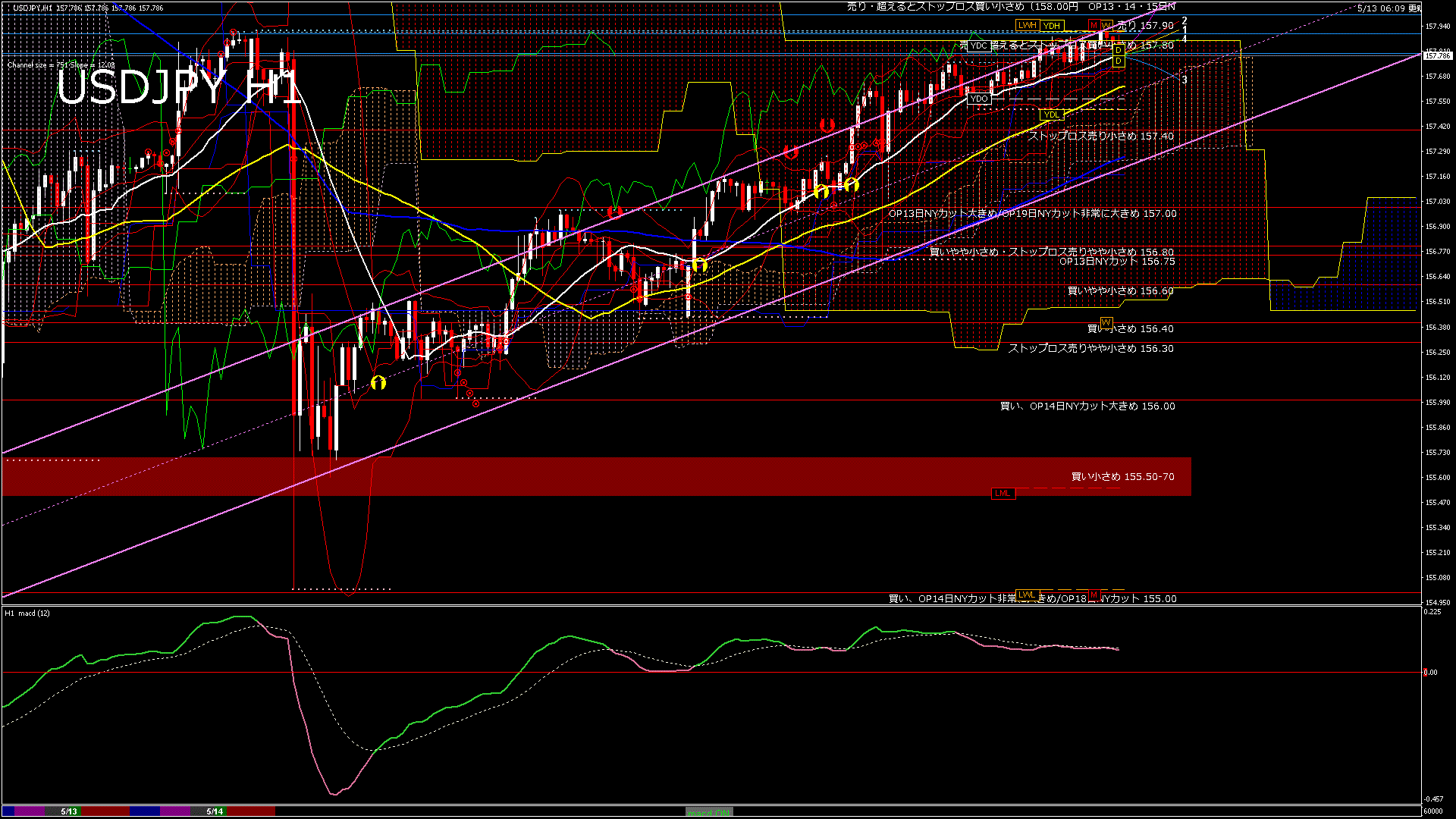Select the 売り 157.90 order label
Screen dimensions: 1456x819
(x=1145, y=26)
